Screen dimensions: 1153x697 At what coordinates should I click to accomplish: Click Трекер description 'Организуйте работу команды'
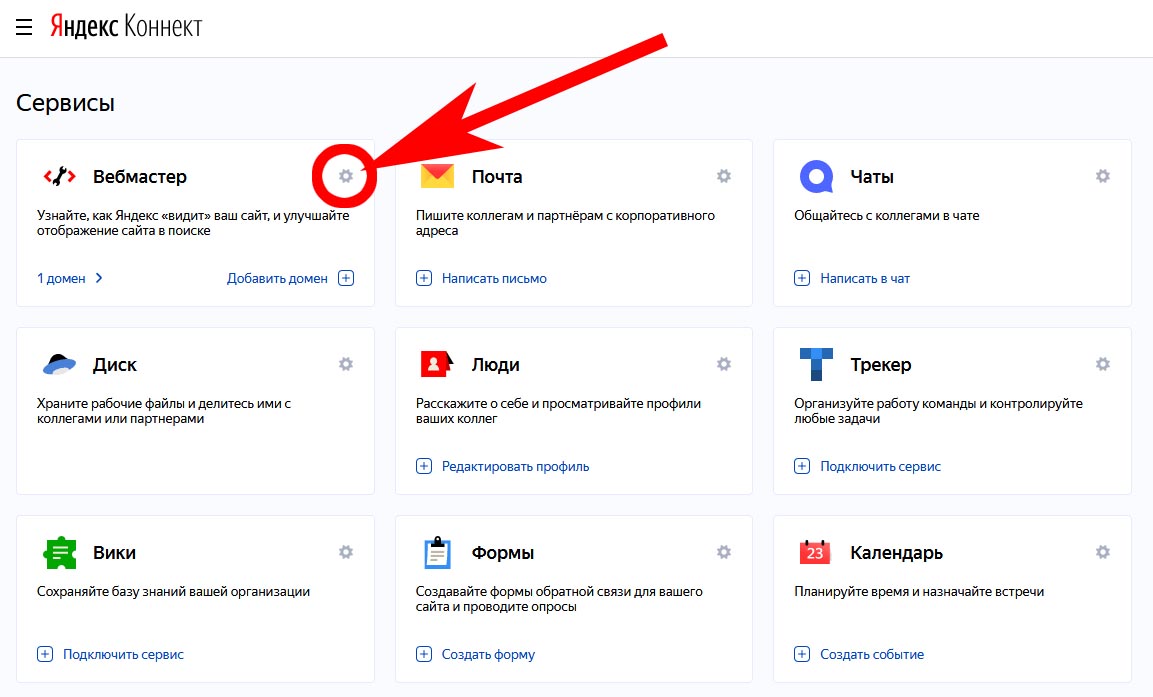click(938, 411)
